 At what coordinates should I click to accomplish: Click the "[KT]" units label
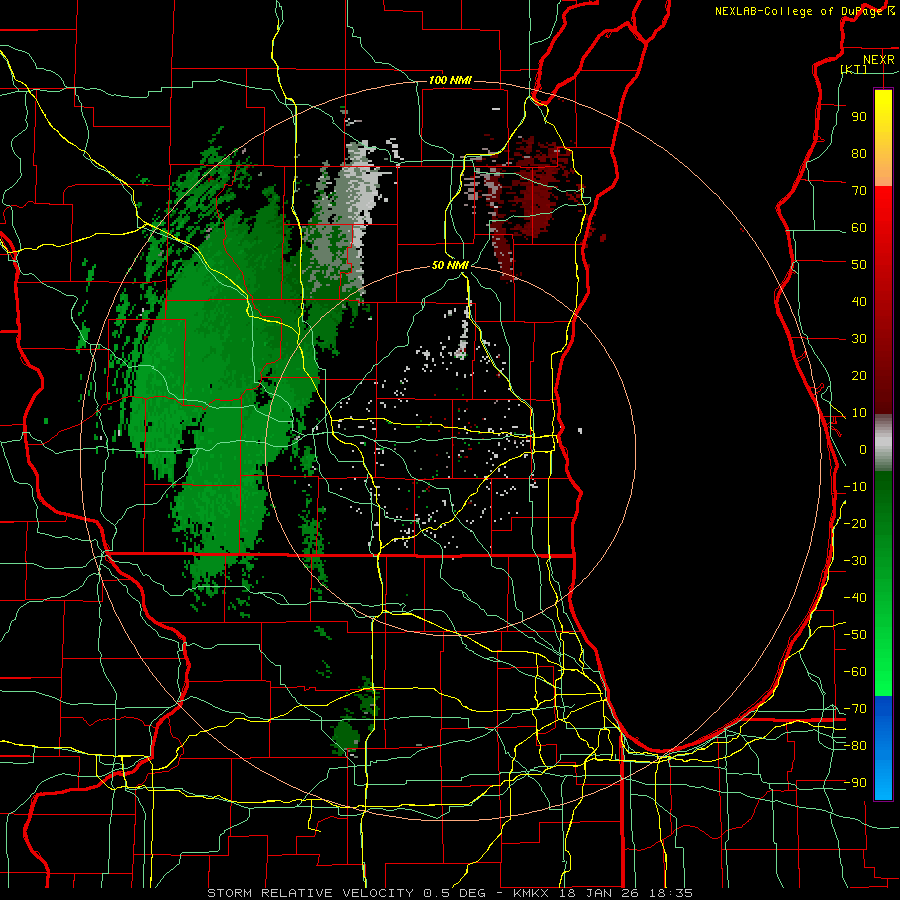point(854,69)
